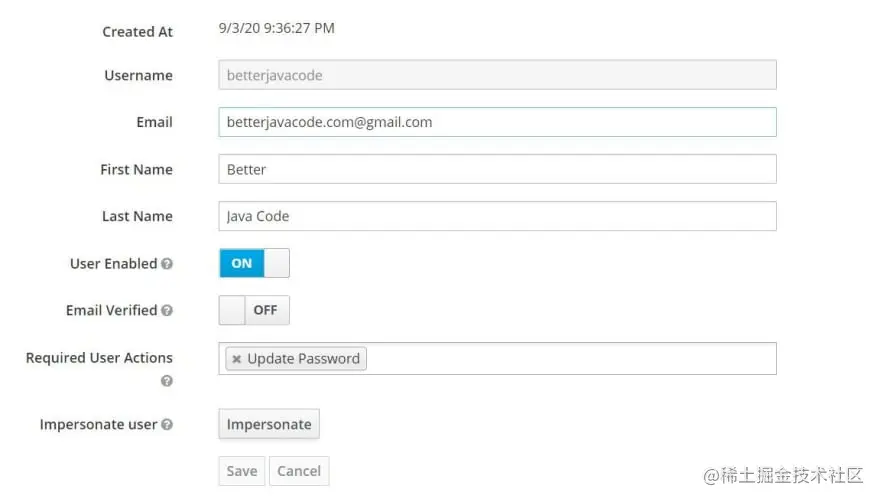Screen dimensions: 880x502
Task: Click help icon beside Email Verified
Action: tap(167, 310)
